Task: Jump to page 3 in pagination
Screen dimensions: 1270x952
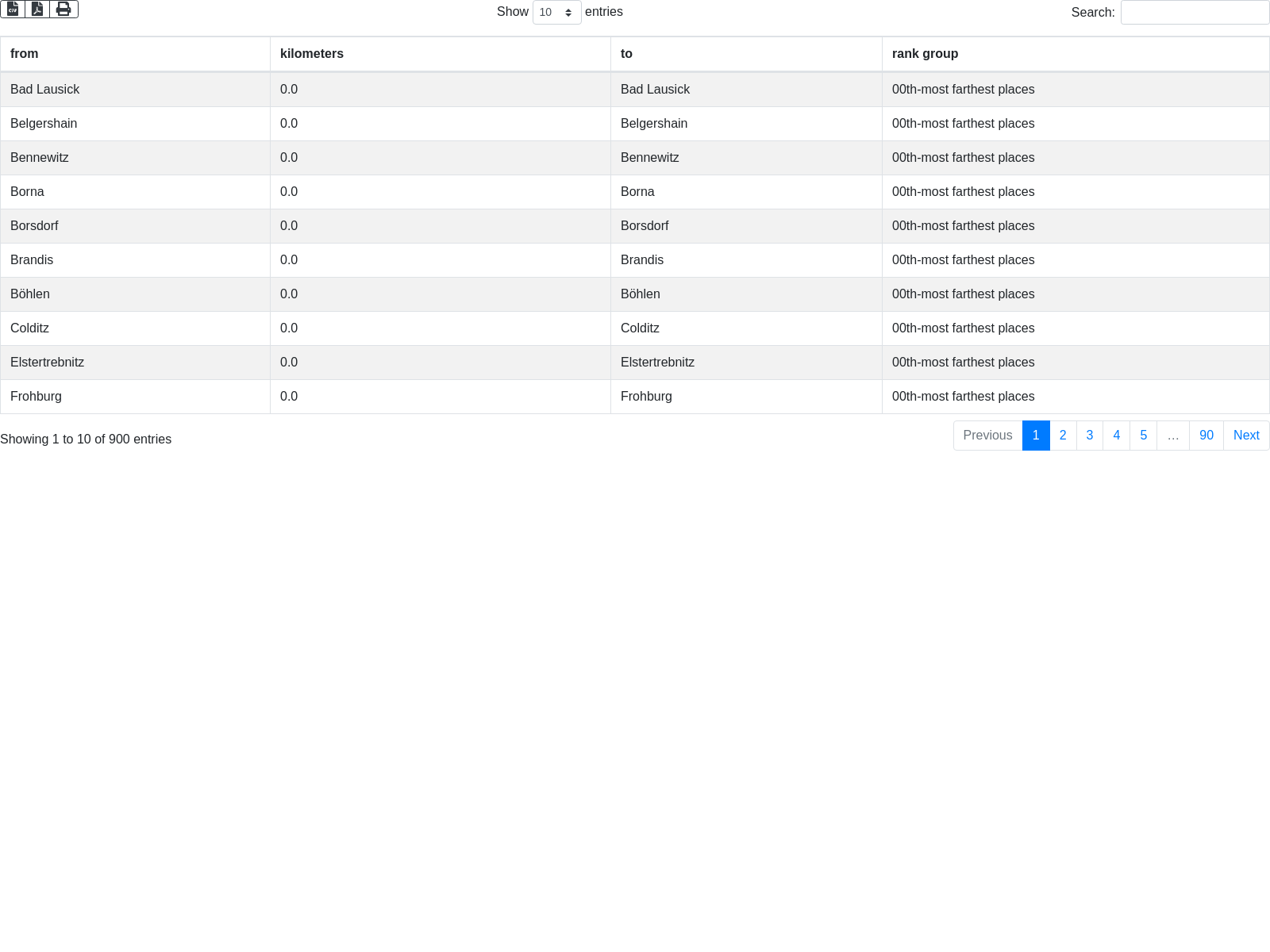Action: point(1090,436)
